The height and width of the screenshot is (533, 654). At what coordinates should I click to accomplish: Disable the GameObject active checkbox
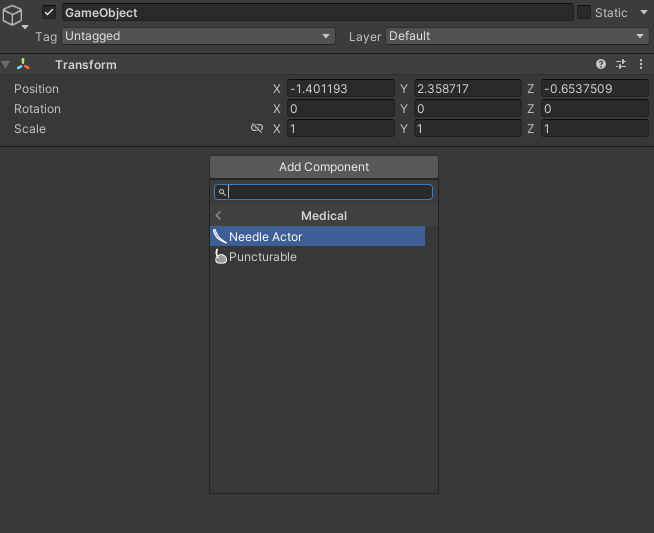click(x=49, y=13)
